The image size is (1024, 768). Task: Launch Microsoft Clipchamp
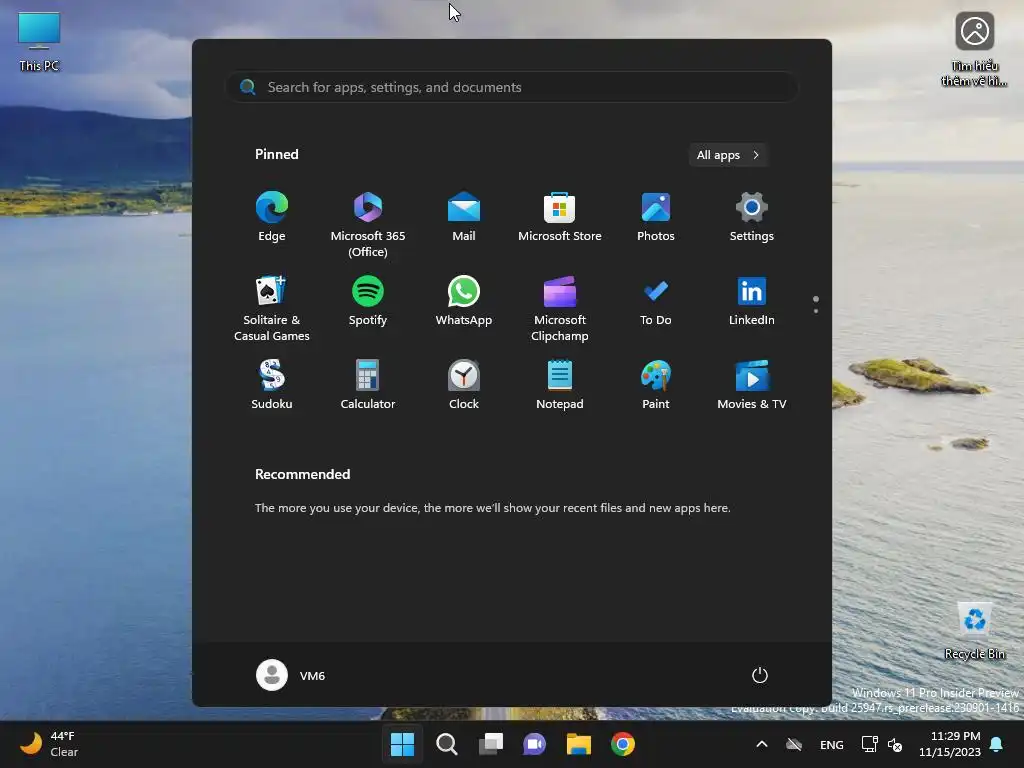click(560, 308)
